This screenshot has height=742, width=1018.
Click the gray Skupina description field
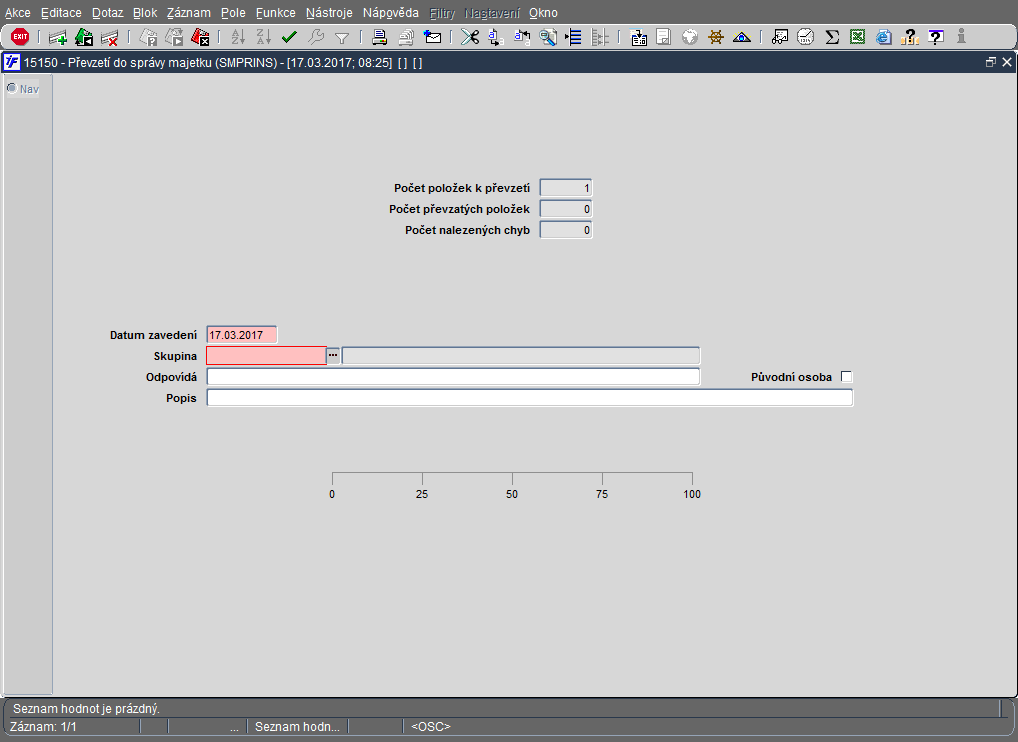(521, 356)
